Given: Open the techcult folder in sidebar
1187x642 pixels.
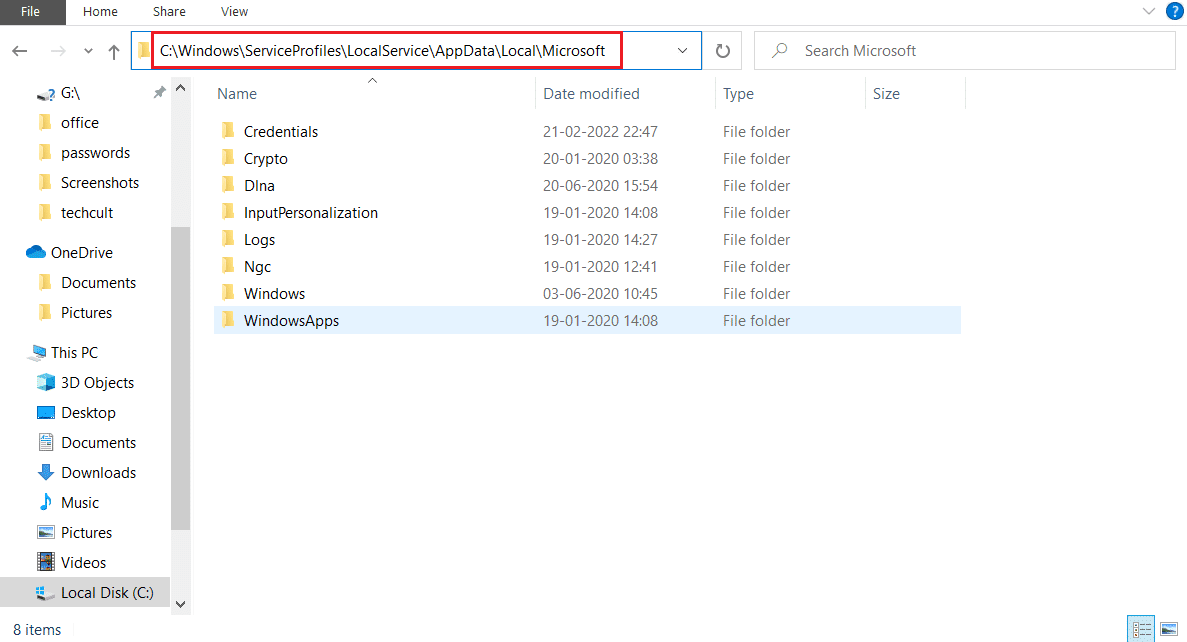Looking at the screenshot, I should [75, 213].
